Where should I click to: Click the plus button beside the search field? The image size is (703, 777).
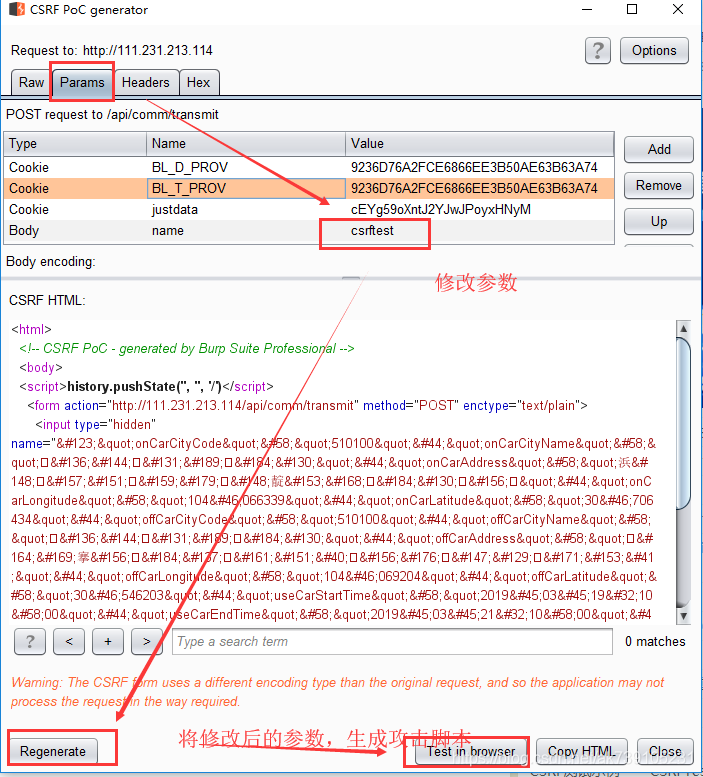point(108,642)
